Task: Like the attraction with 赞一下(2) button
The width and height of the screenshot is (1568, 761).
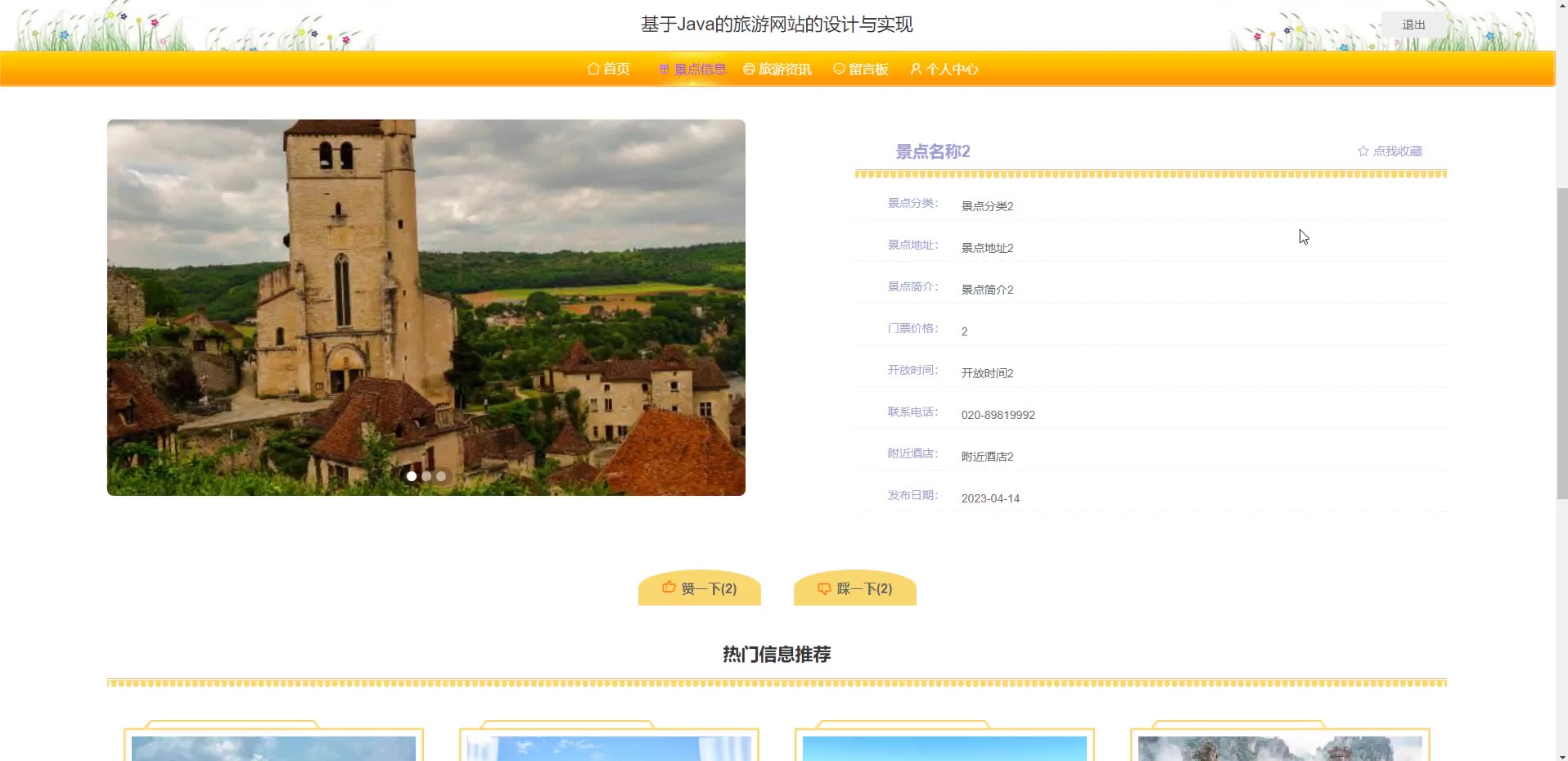Action: (x=700, y=588)
